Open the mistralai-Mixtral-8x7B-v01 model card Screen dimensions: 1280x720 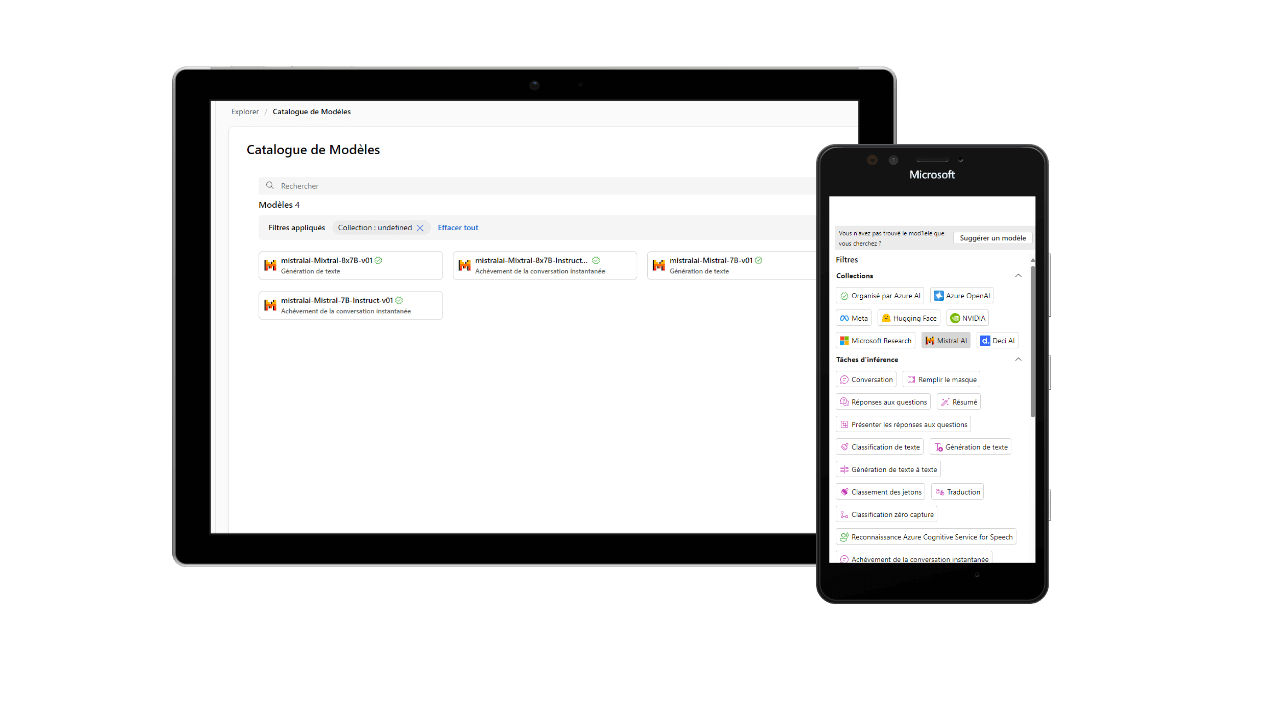(350, 265)
